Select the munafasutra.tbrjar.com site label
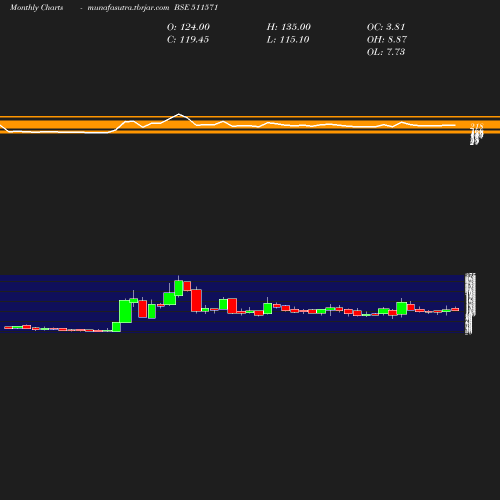500x500 pixels. 128,8
